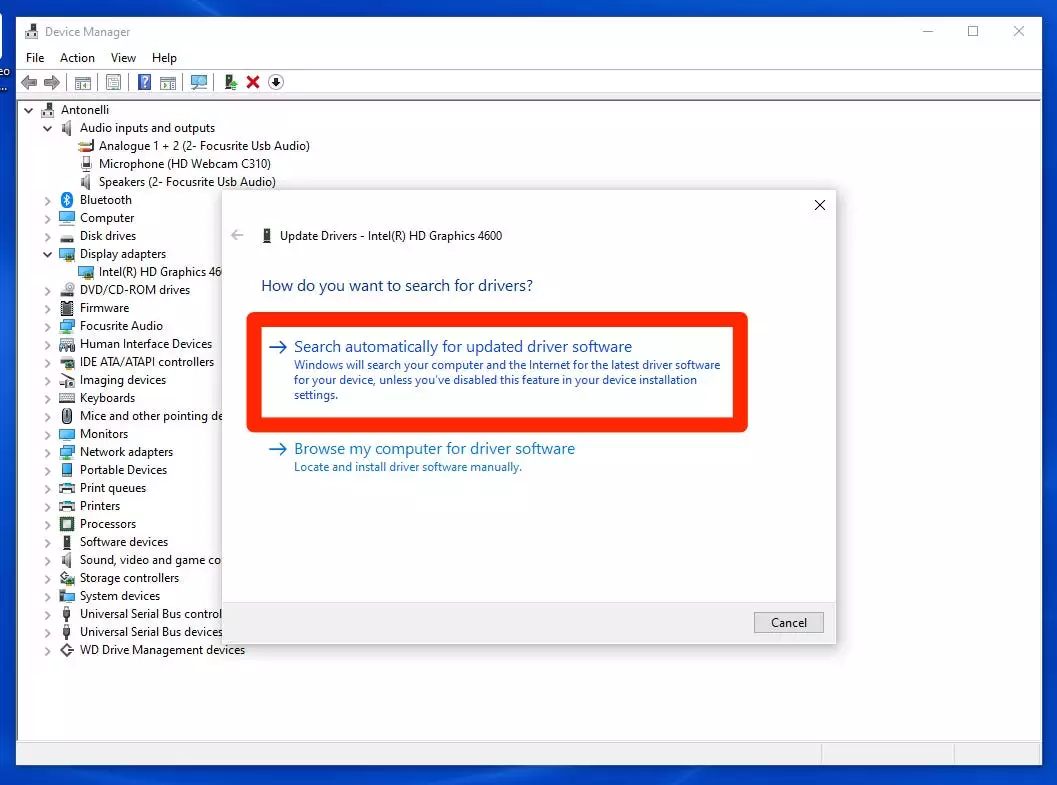Screen dimensions: 1057x785
Task: Expand the Computer category chevron
Action: tap(47, 218)
